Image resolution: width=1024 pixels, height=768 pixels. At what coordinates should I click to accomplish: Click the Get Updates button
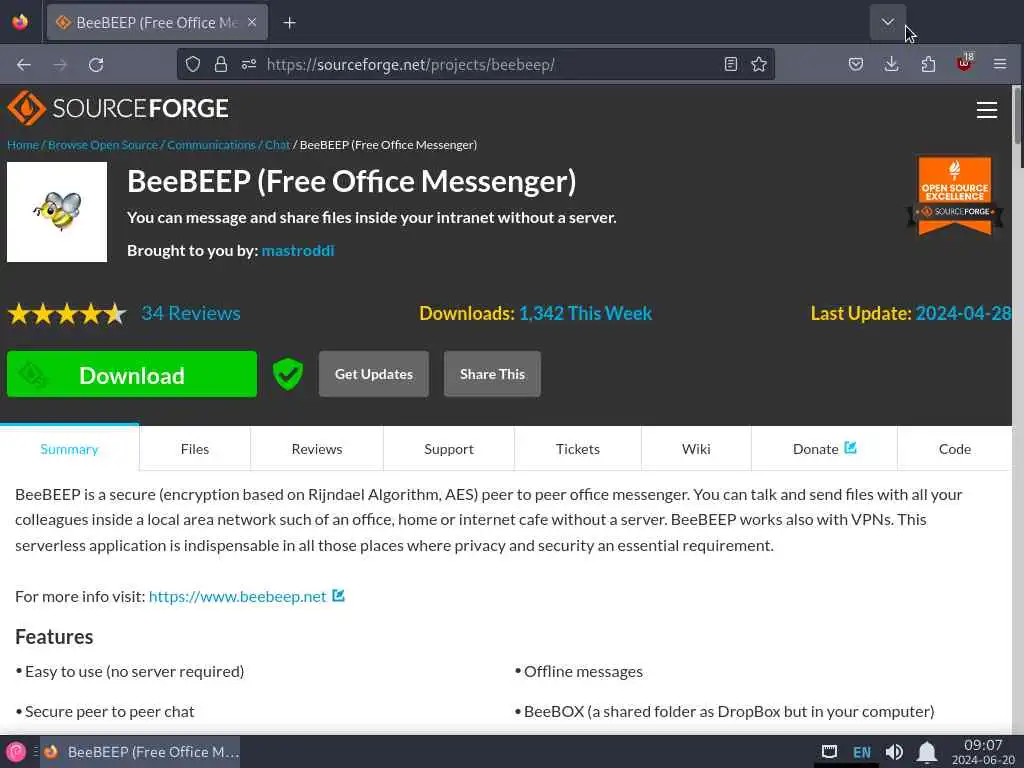click(x=374, y=374)
